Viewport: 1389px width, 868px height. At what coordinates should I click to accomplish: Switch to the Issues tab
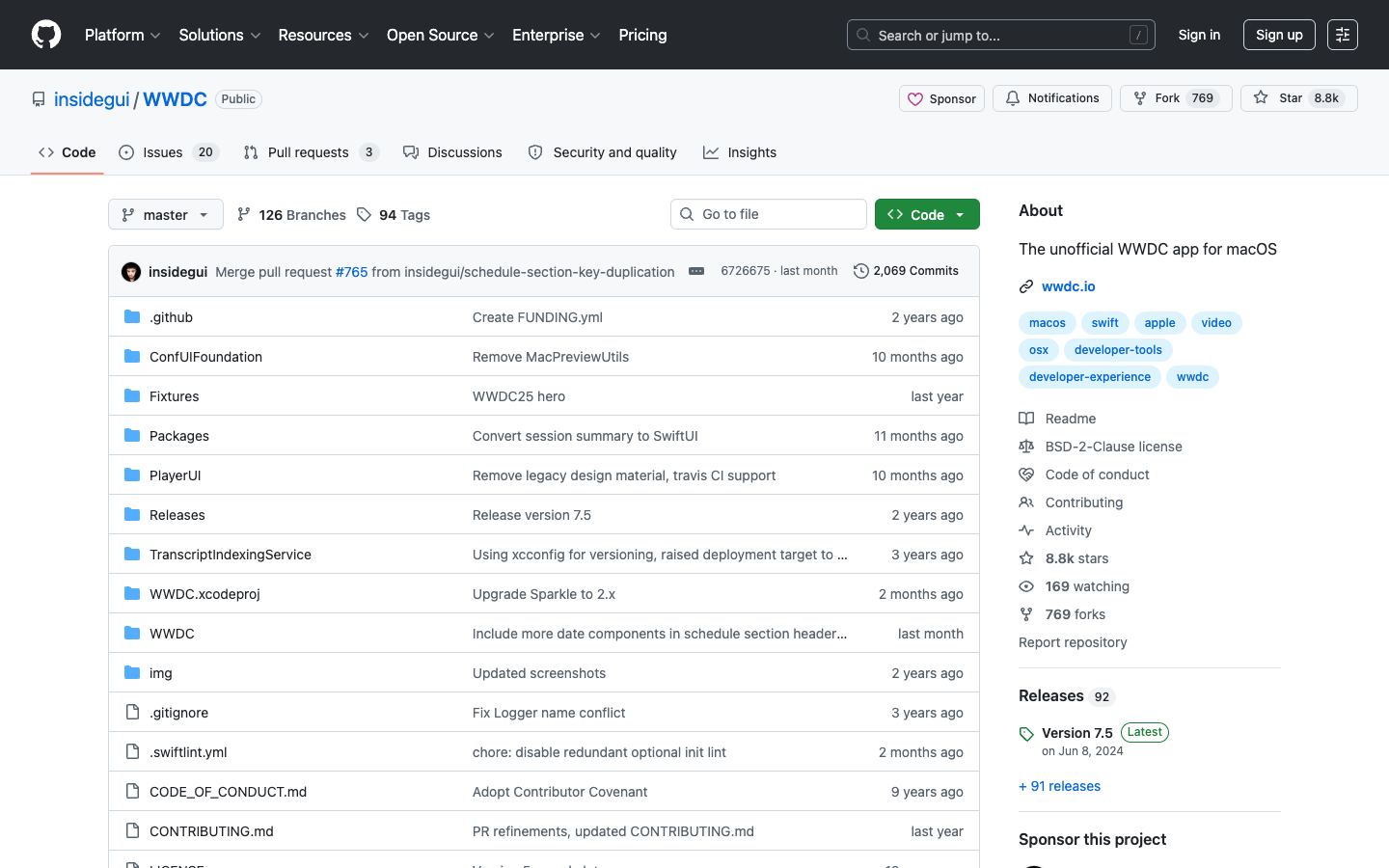169,152
